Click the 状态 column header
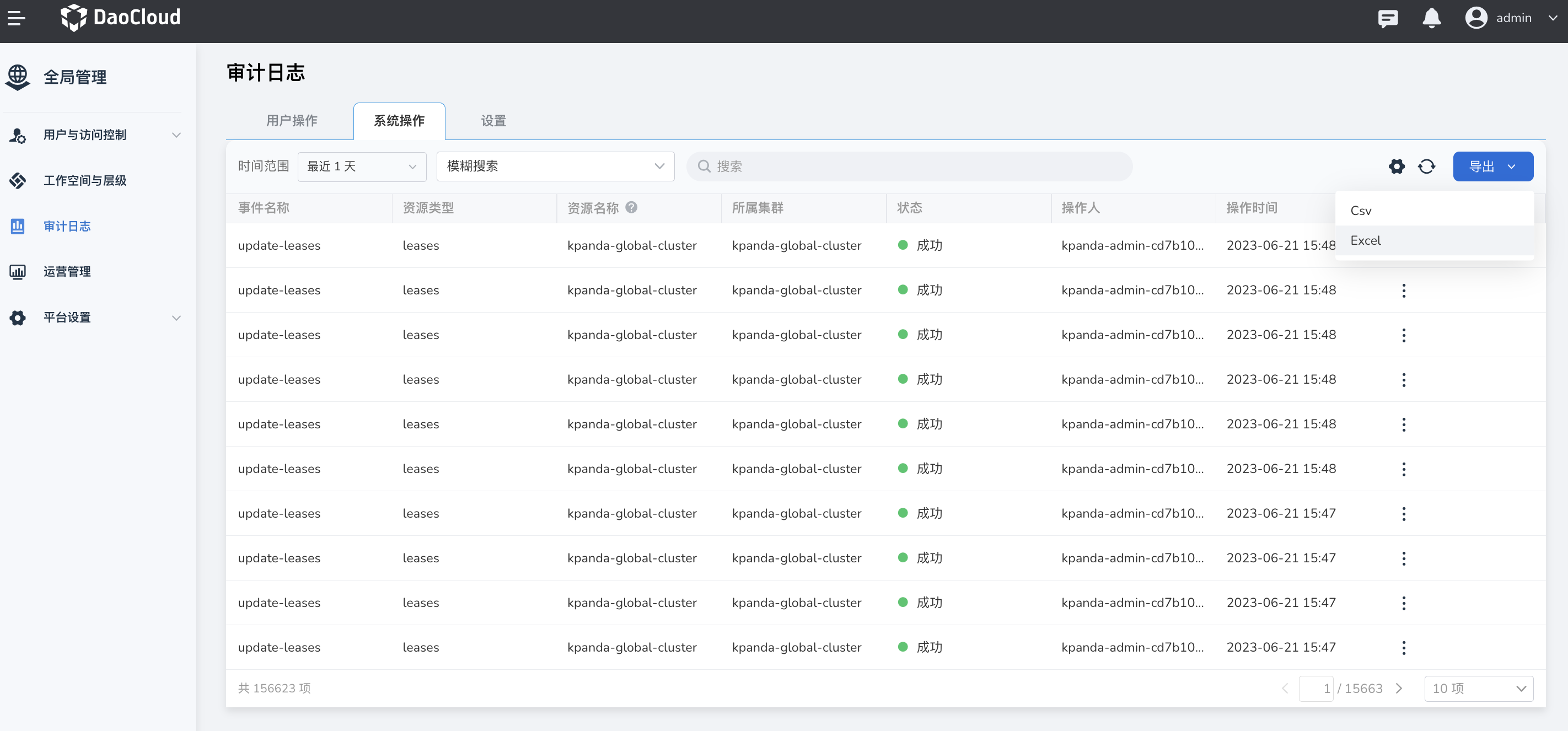The image size is (1568, 731). [909, 207]
